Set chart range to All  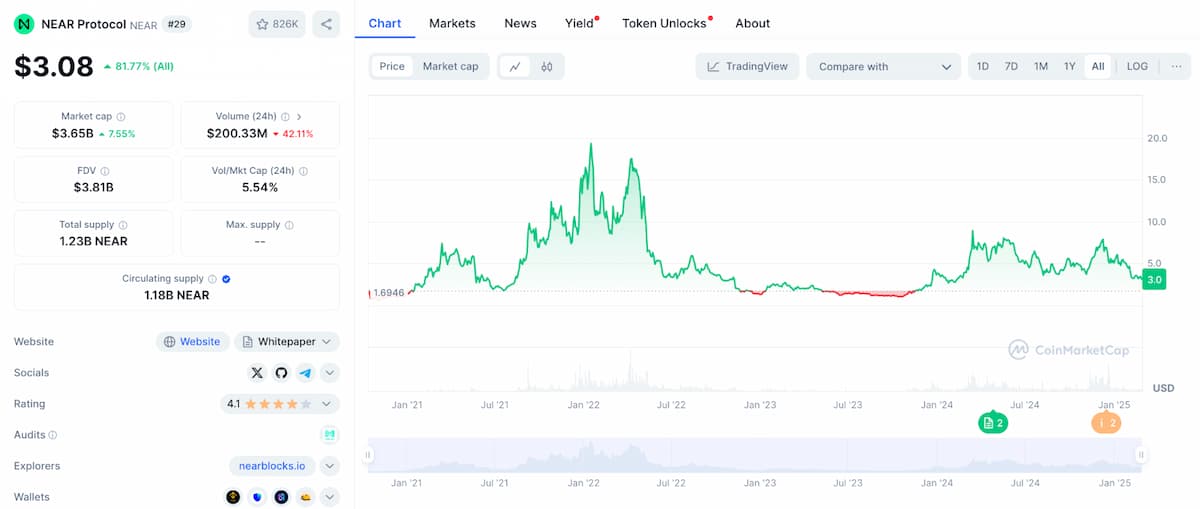tap(1098, 67)
